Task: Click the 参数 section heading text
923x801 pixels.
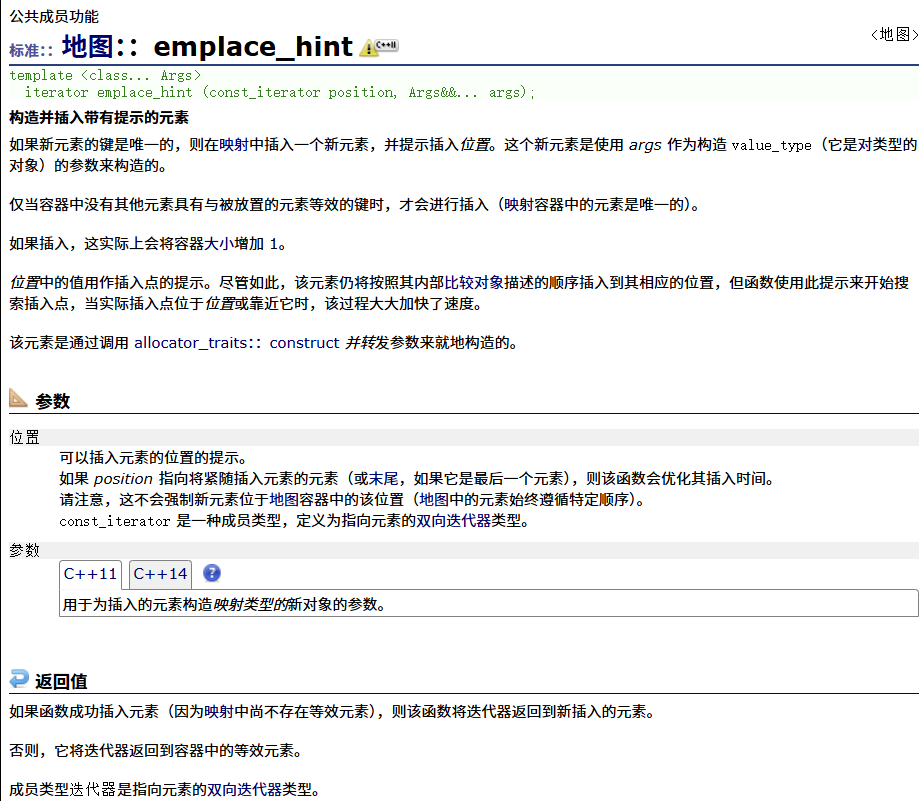Action: [52, 401]
